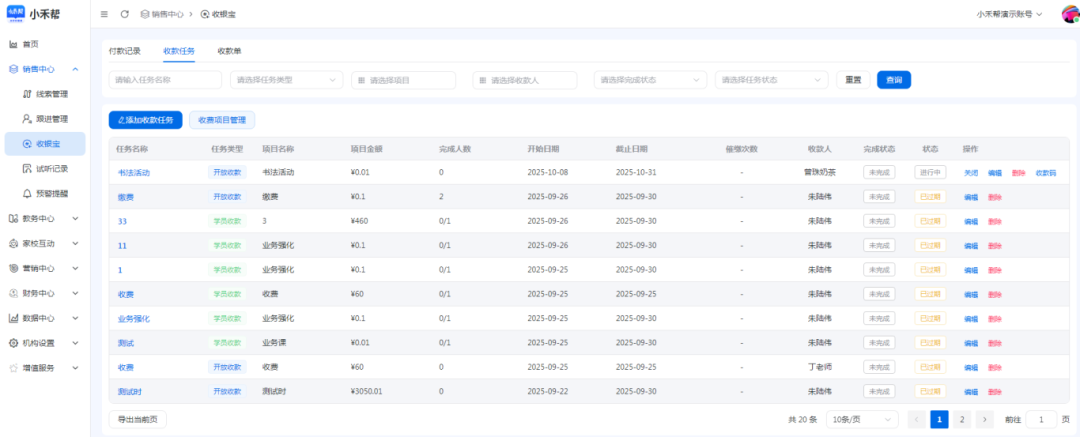Open the 请选择任务类型 dropdown
The width and height of the screenshot is (1080, 437).
286,80
